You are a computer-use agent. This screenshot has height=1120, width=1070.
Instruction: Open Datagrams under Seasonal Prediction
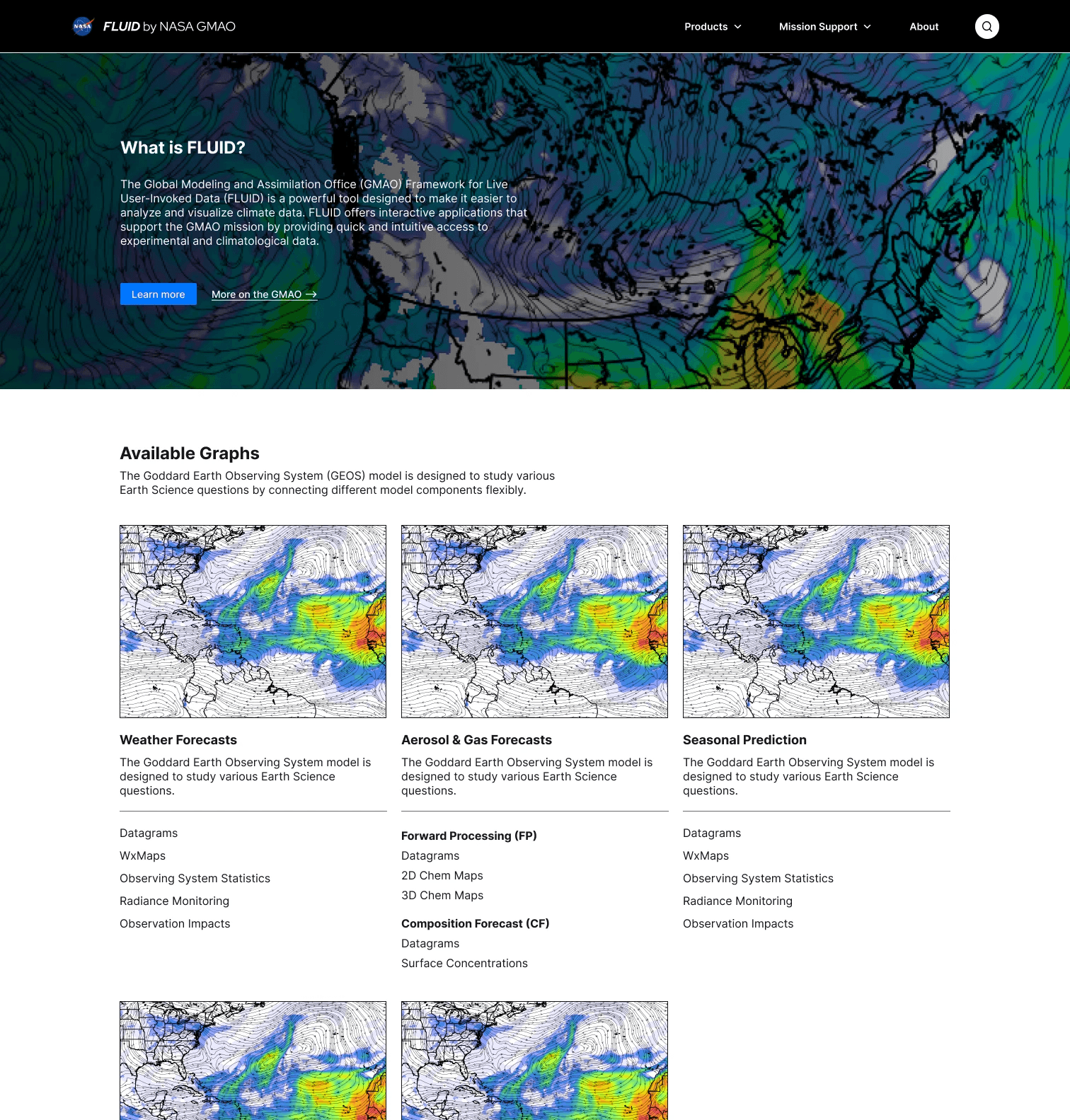(712, 833)
